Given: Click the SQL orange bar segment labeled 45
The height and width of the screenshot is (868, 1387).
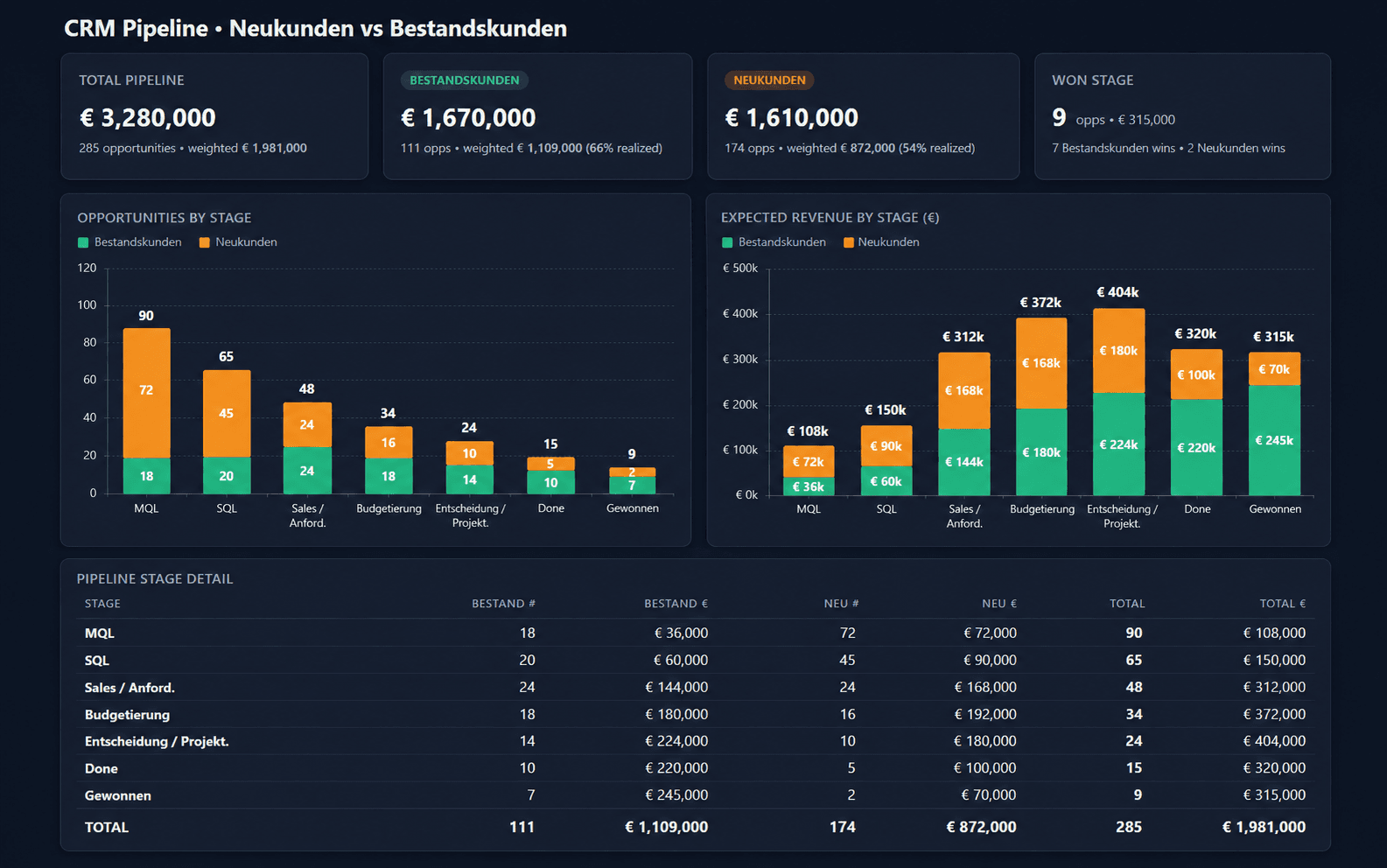Looking at the screenshot, I should (227, 413).
